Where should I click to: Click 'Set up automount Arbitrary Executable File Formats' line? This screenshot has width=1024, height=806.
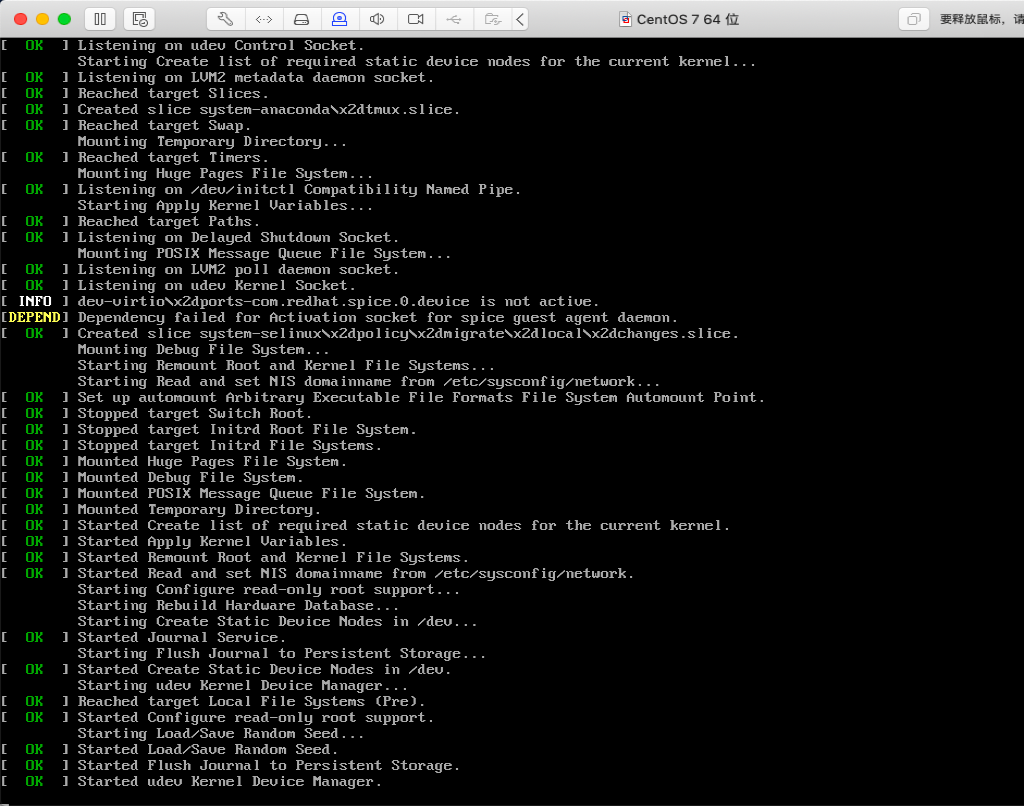pos(421,397)
